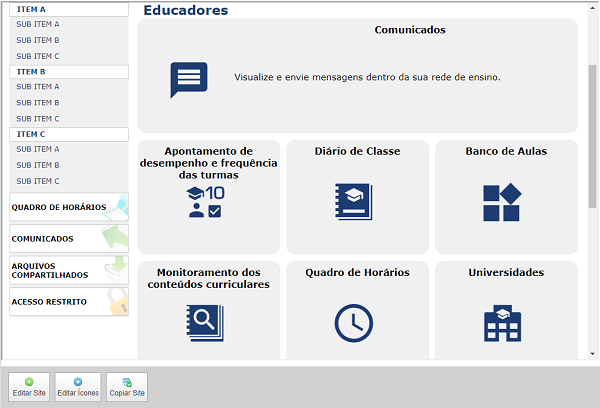Click the Comunicados speech bubble icon
This screenshot has width=600, height=408.
[189, 80]
